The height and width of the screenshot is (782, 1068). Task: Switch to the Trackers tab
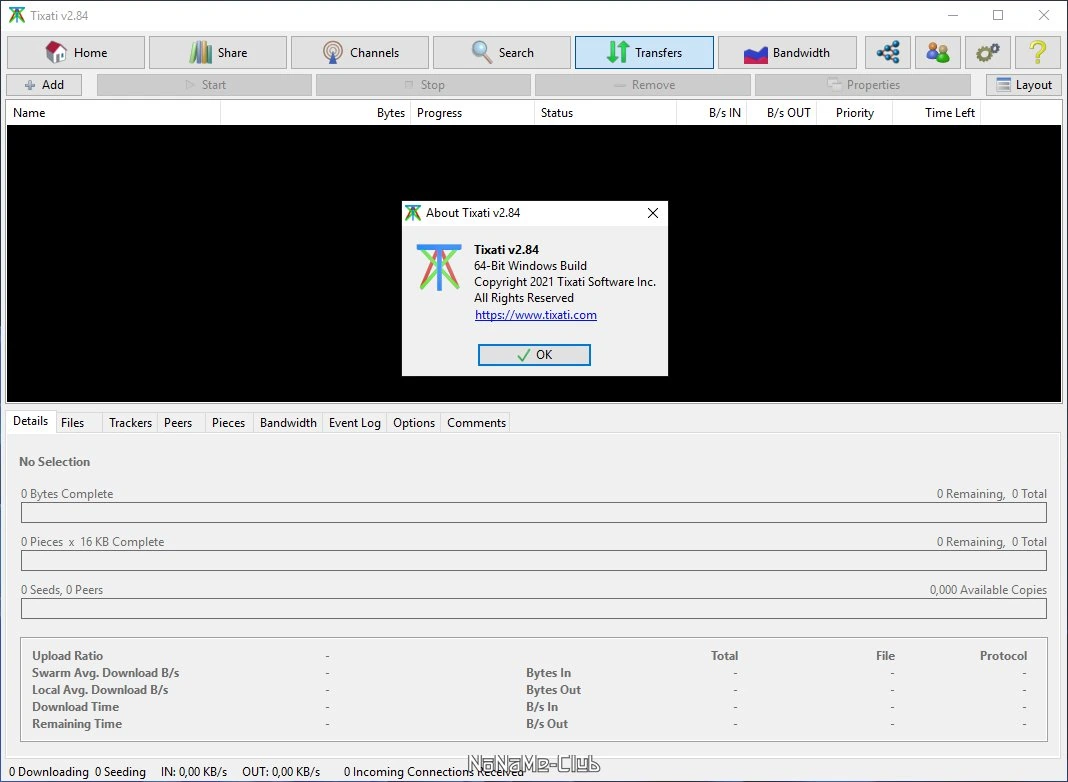[130, 423]
